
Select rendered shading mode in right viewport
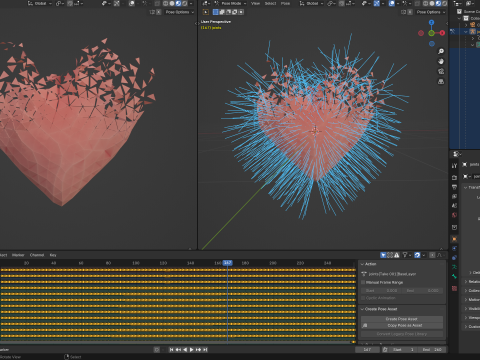point(444,3)
